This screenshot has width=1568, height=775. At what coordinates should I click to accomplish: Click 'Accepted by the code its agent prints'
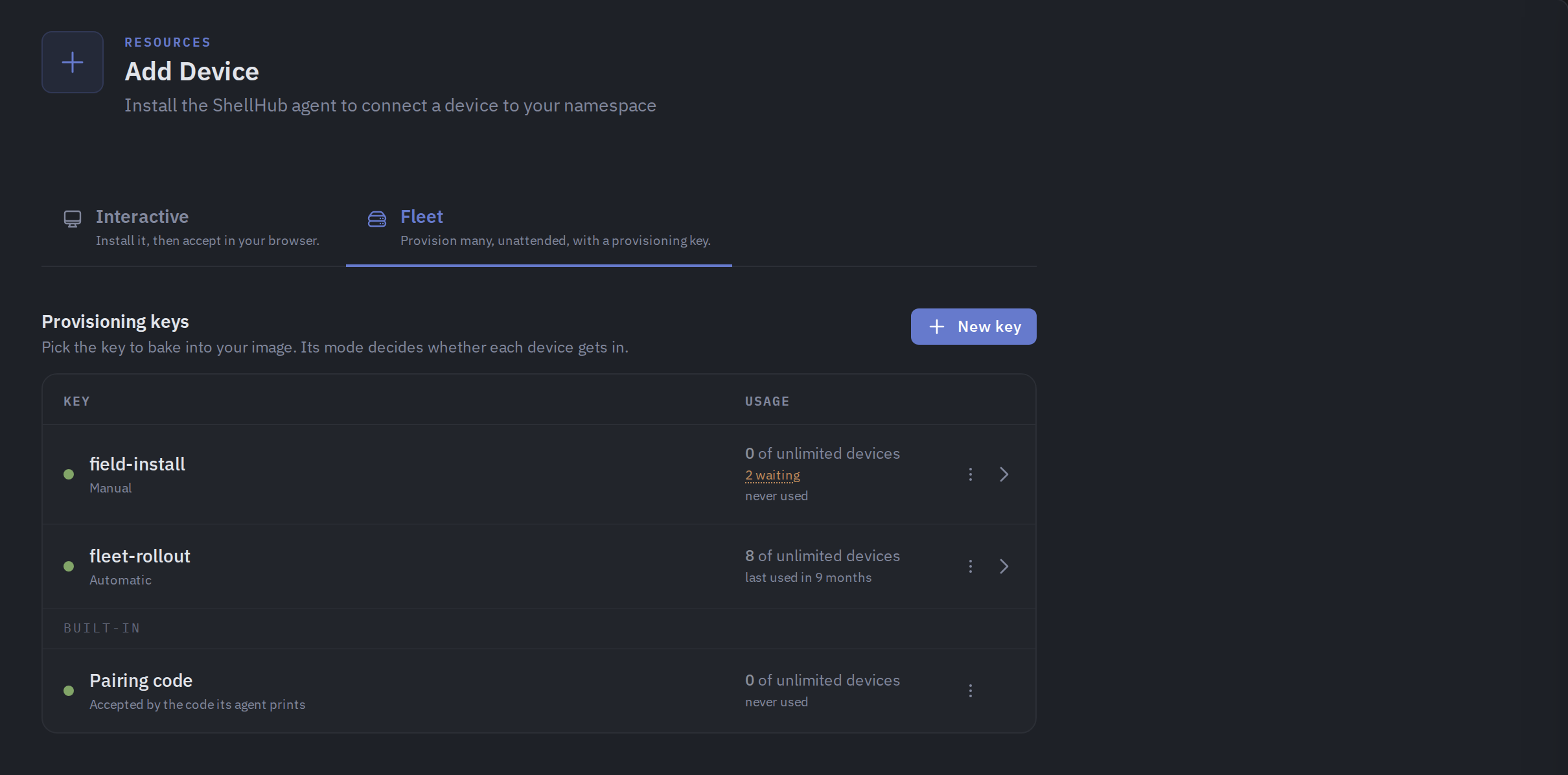(x=197, y=704)
